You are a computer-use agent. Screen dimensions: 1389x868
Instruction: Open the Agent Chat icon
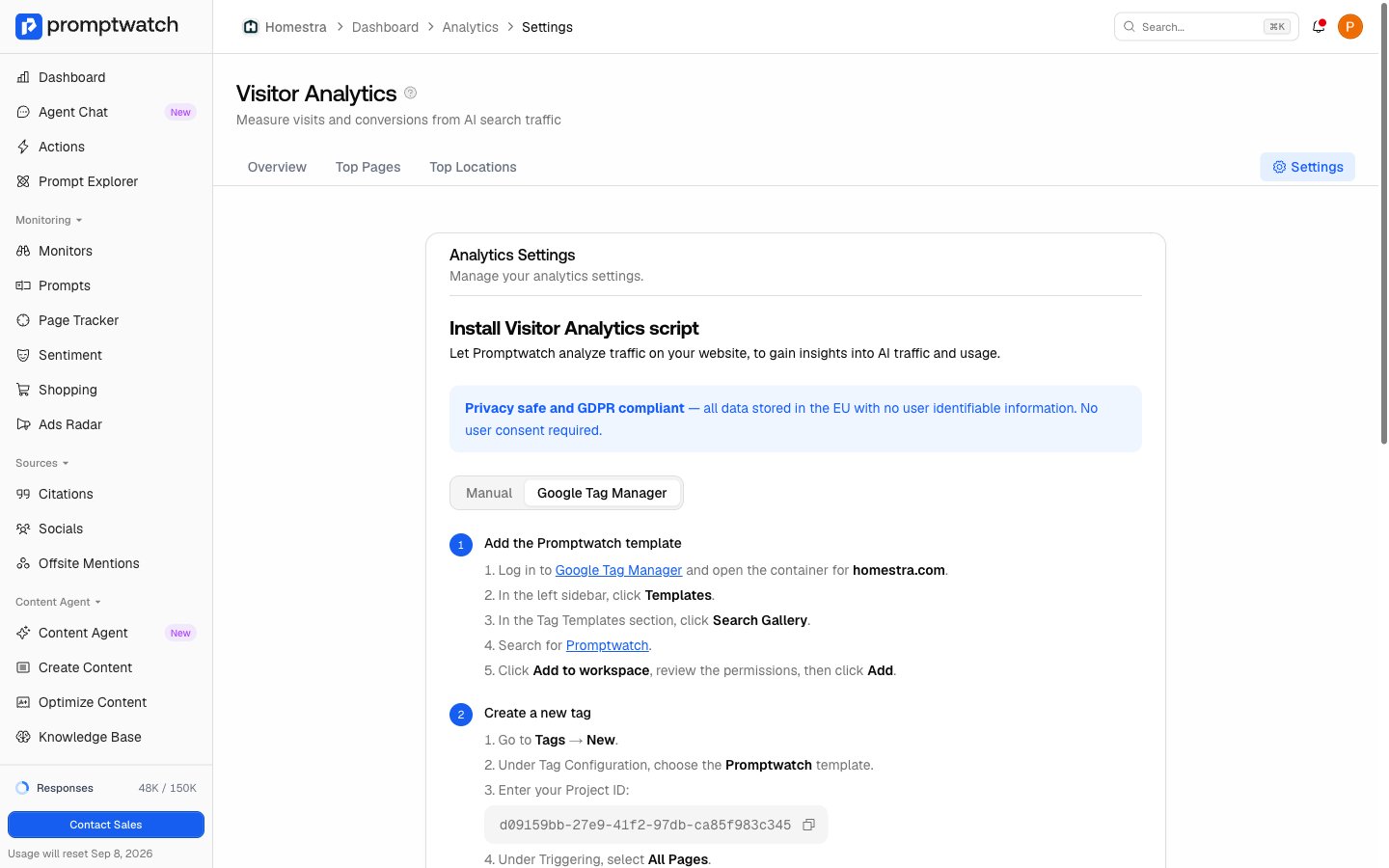tap(23, 112)
